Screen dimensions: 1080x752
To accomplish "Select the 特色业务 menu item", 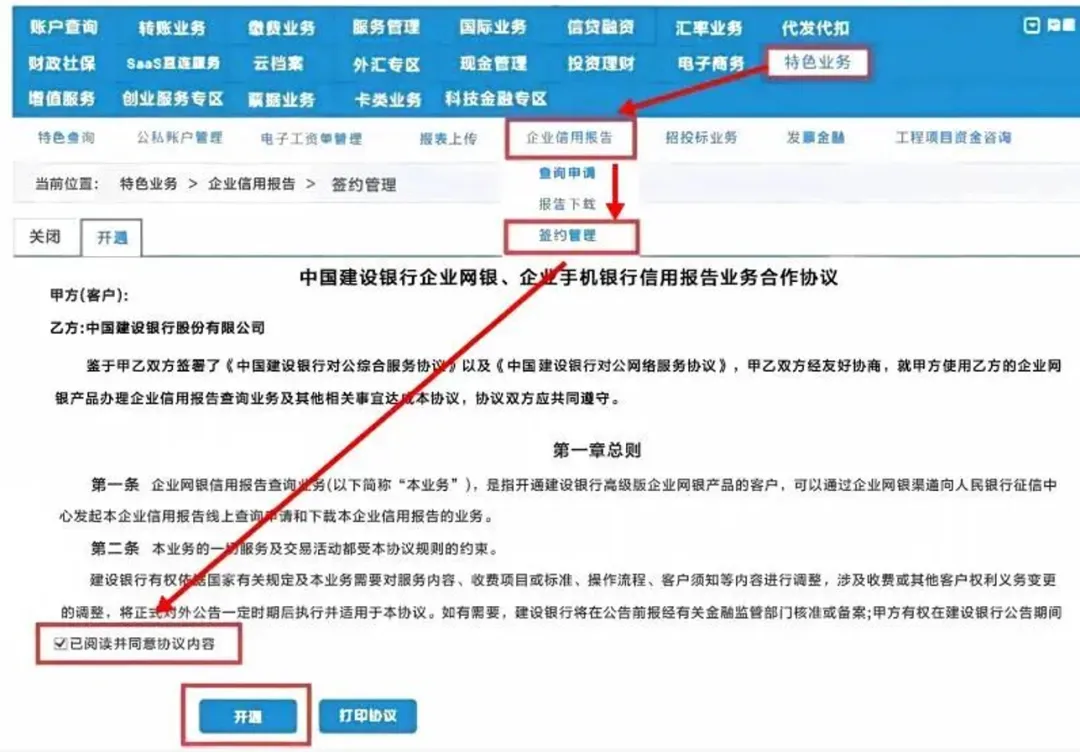I will pos(818,63).
